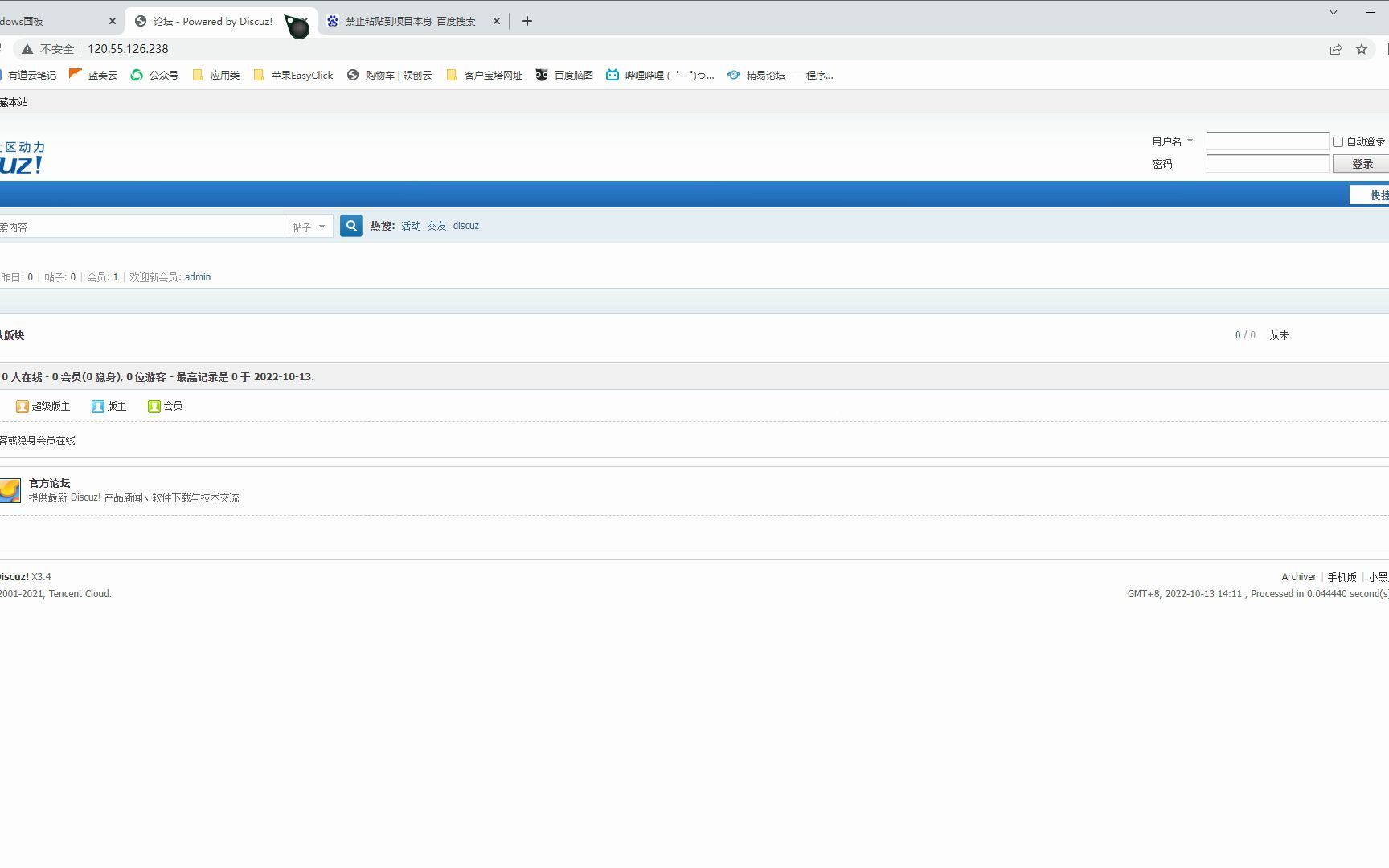
Task: Open the Archiver footer link
Action: click(x=1299, y=577)
